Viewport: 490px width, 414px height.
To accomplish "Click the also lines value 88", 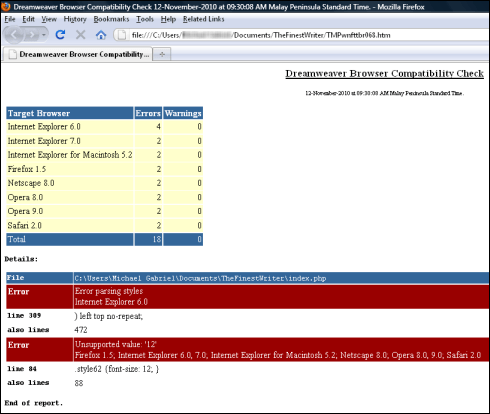I will [x=79, y=383].
